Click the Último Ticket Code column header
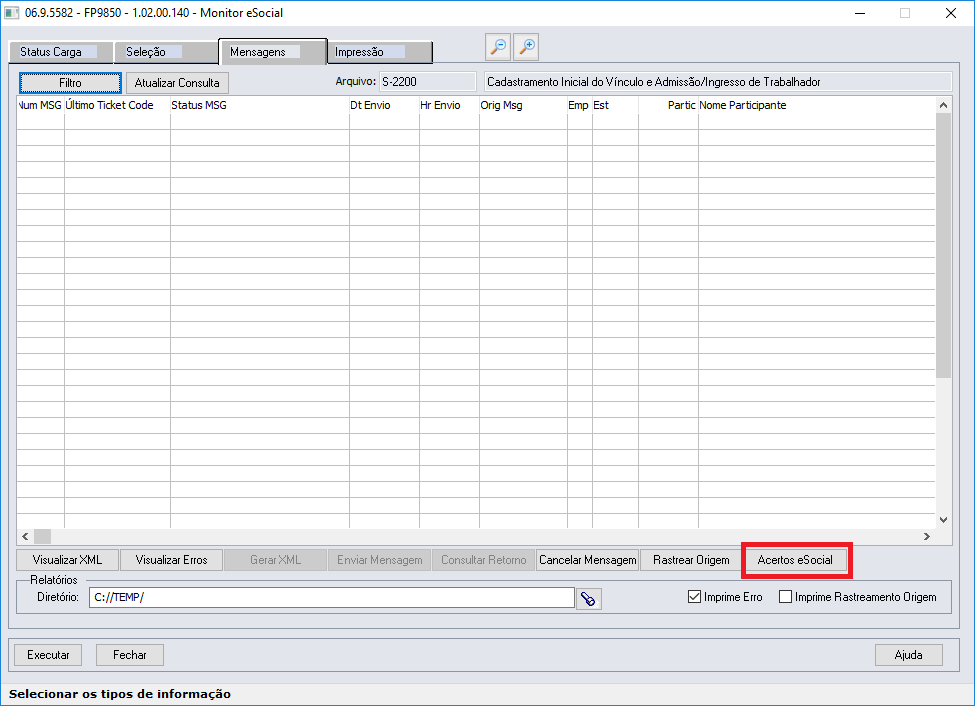Screen dimensions: 975x706 [x=118, y=105]
